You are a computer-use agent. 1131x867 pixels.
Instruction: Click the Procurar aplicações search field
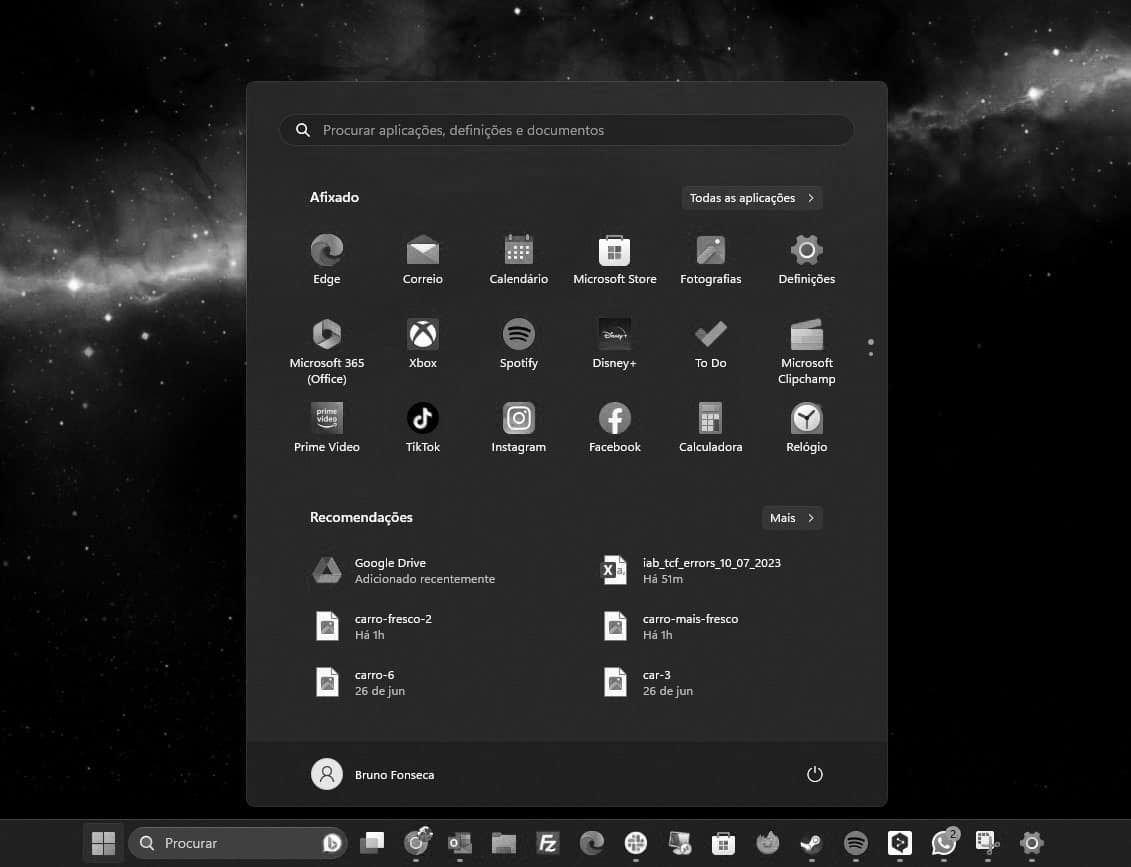[566, 130]
